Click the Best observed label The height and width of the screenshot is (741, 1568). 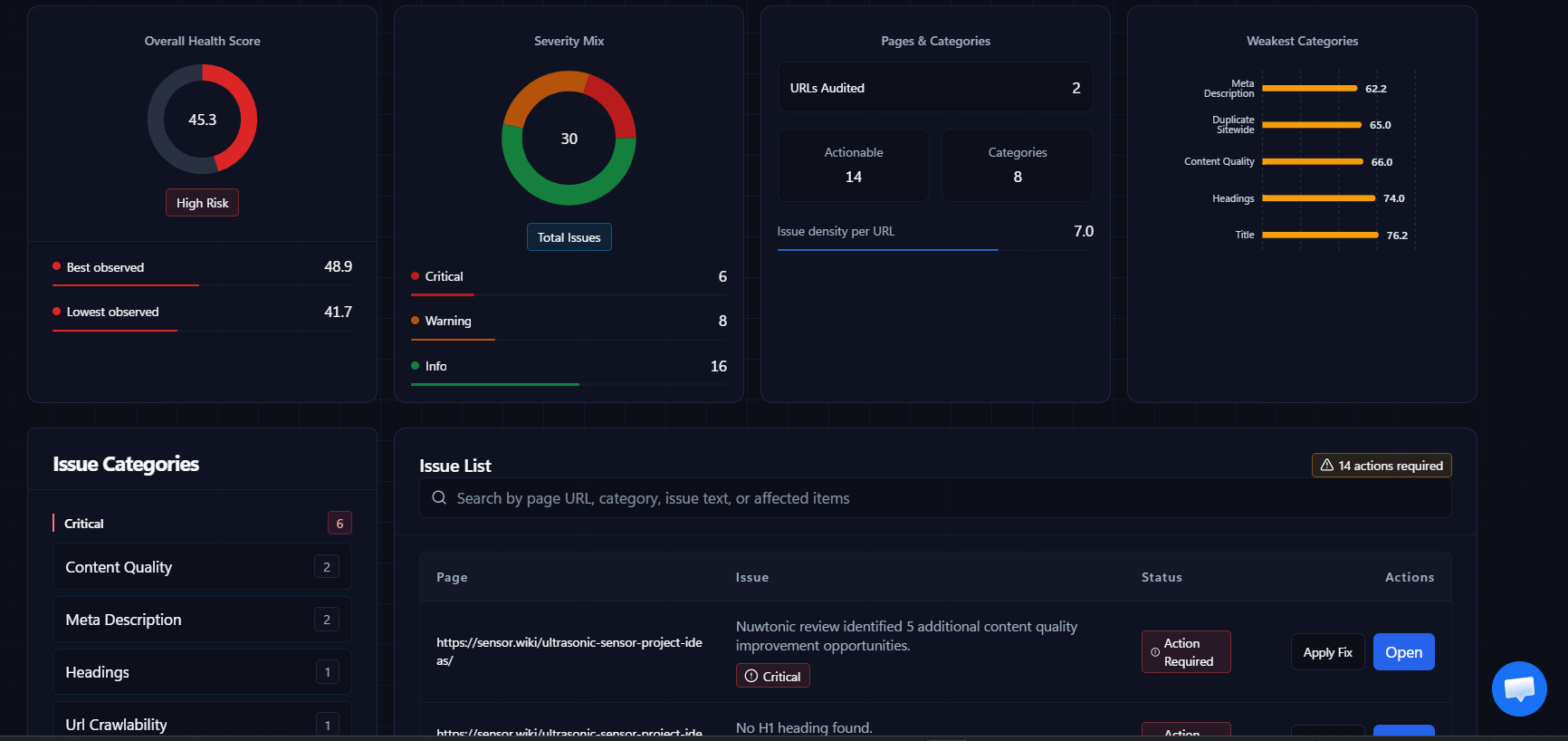click(105, 267)
